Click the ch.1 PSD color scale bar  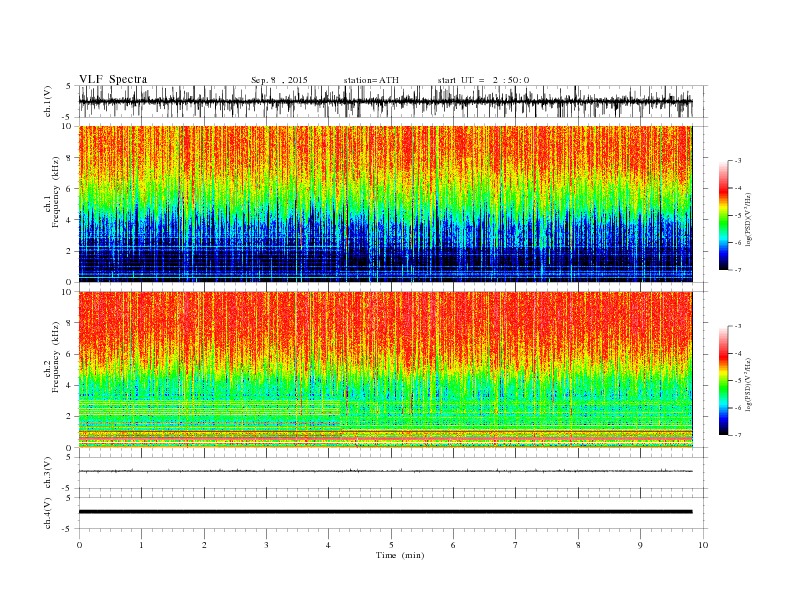(723, 215)
